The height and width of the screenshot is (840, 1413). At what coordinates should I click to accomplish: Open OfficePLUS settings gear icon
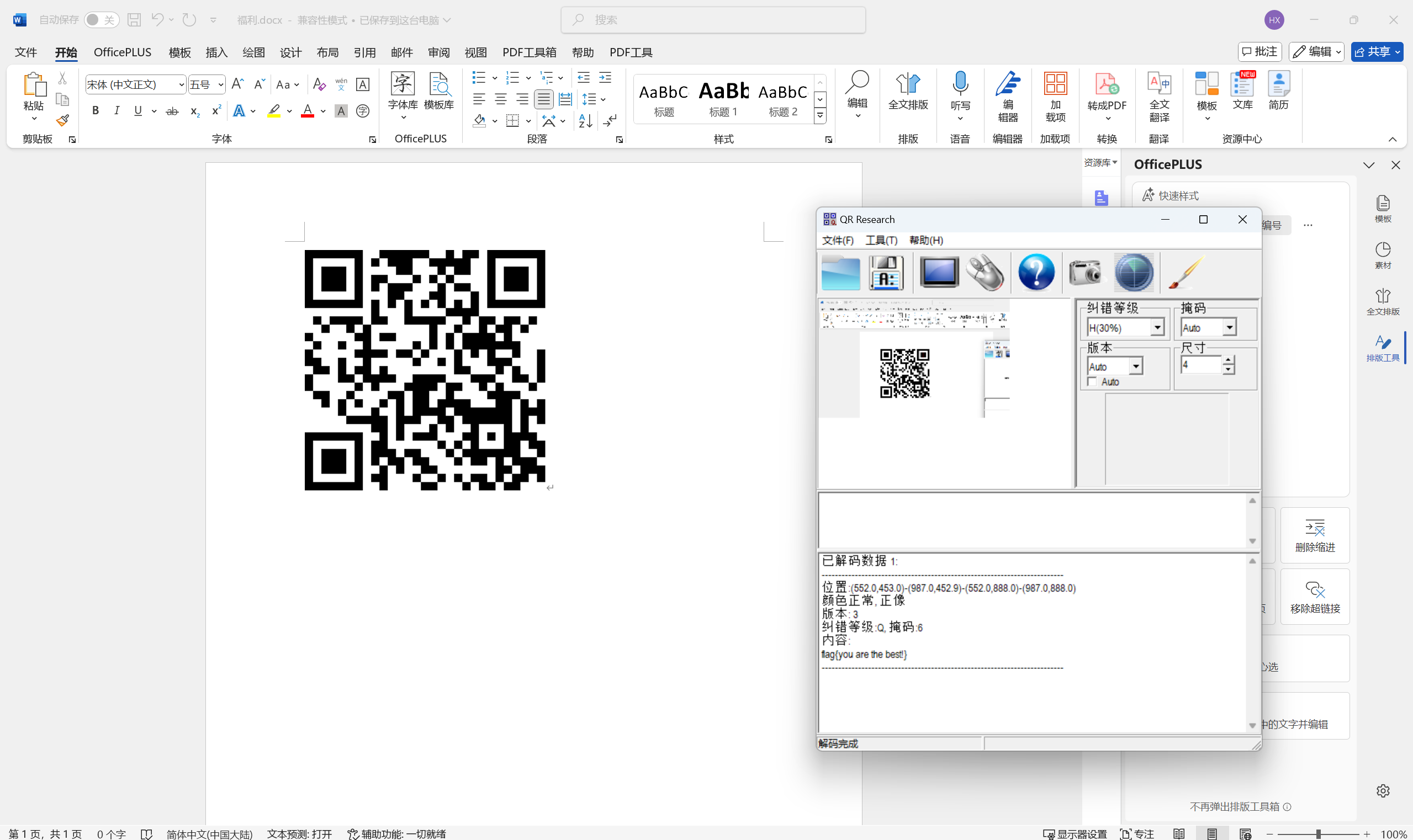coord(1383,791)
